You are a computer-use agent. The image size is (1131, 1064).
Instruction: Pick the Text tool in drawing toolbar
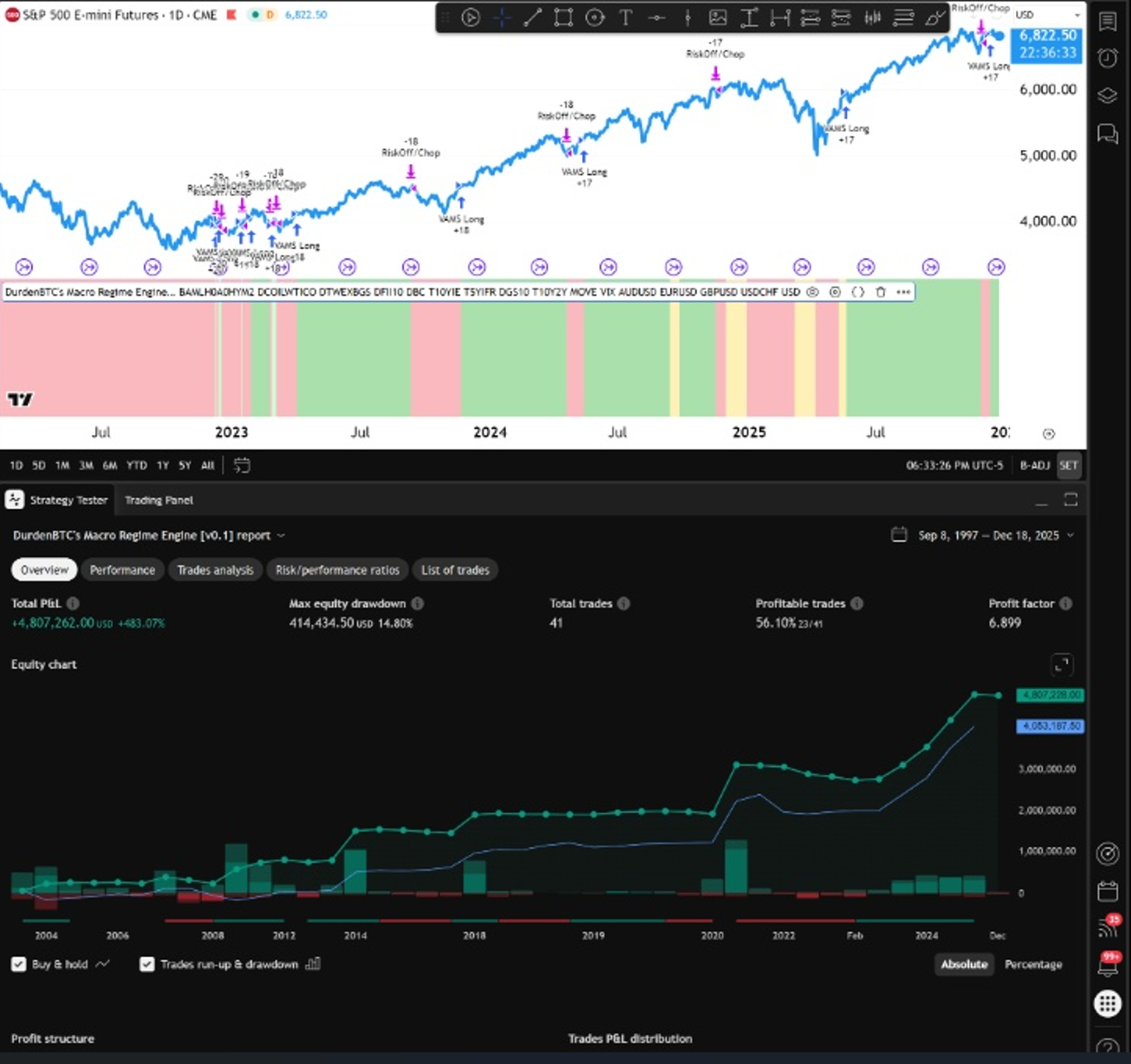(x=626, y=17)
